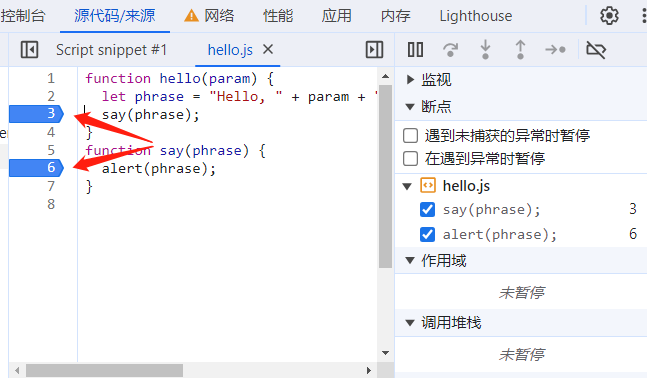Switch to the 控制台 console tab
Screen dimensions: 647x378
click(22, 16)
